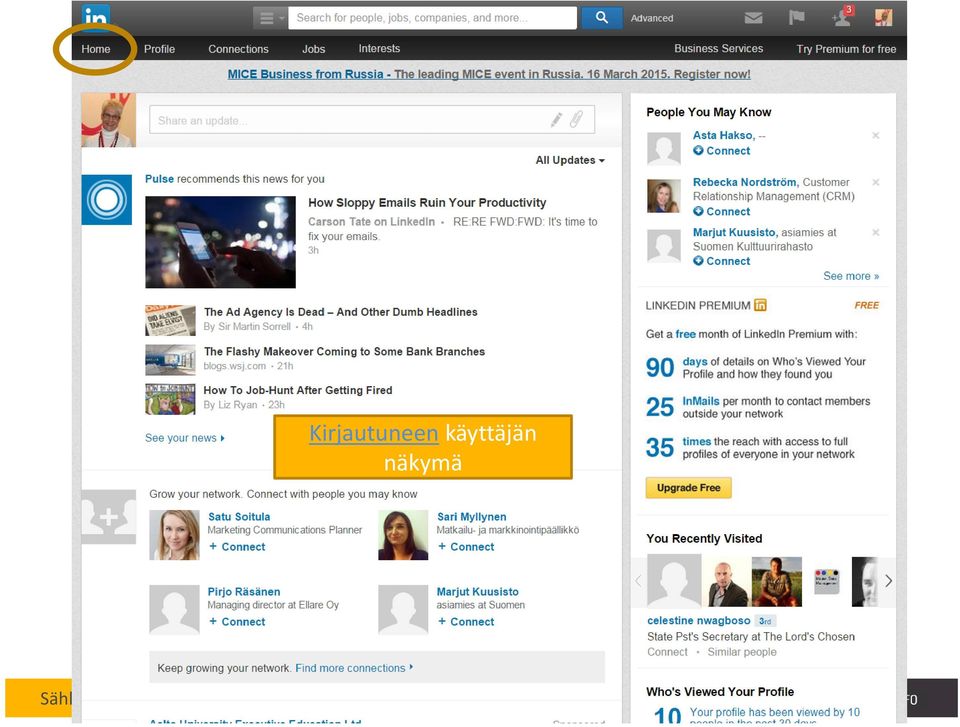
Task: Open Marjut Kuusisto name in grow network
Action: (478, 592)
